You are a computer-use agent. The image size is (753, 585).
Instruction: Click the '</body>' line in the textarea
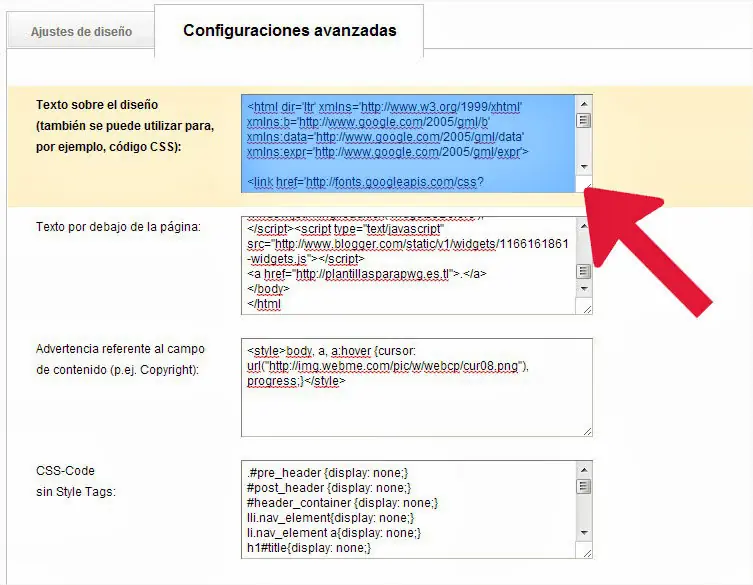coord(268,289)
